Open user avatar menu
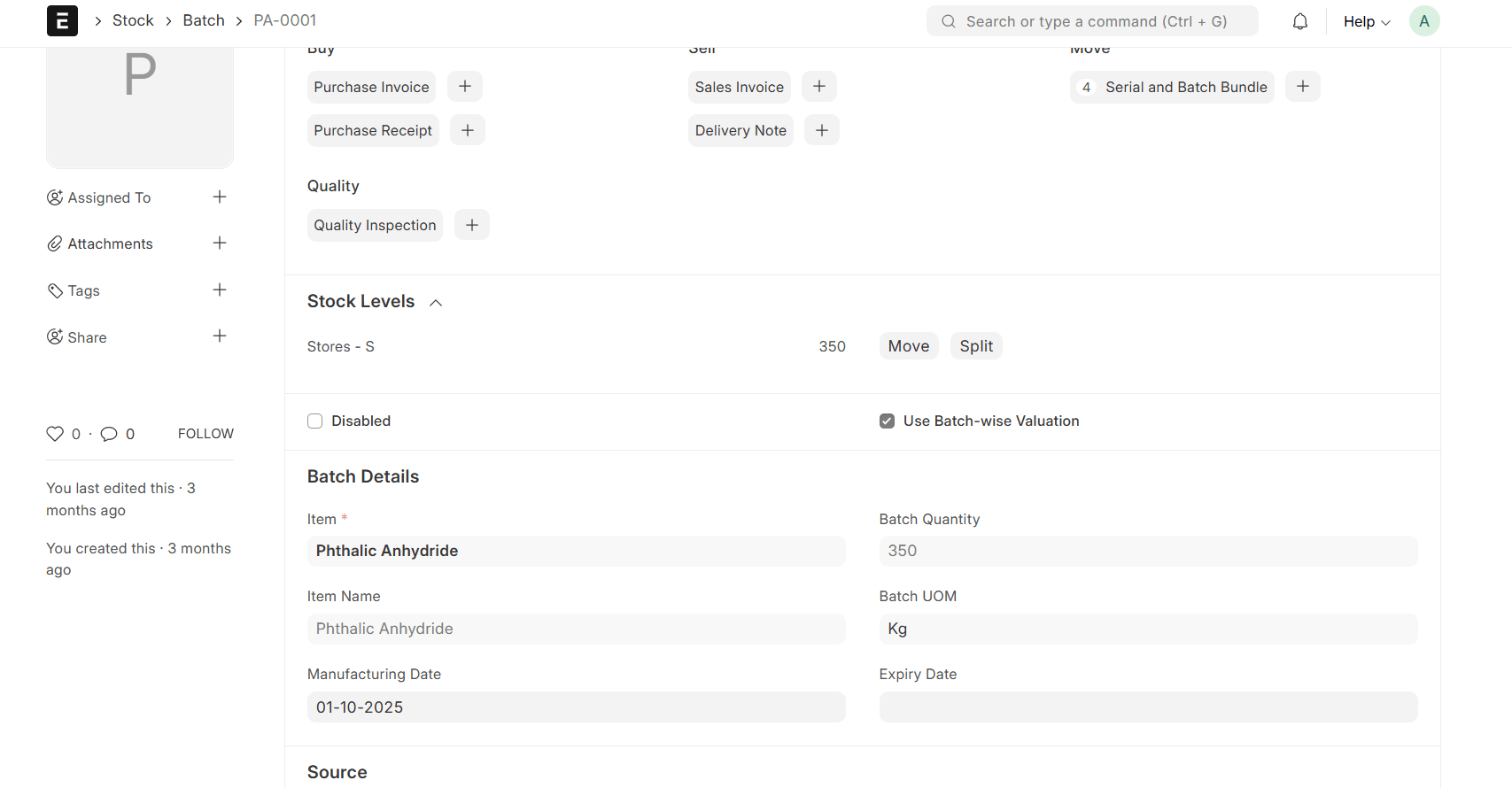The width and height of the screenshot is (1512, 788). [1423, 21]
